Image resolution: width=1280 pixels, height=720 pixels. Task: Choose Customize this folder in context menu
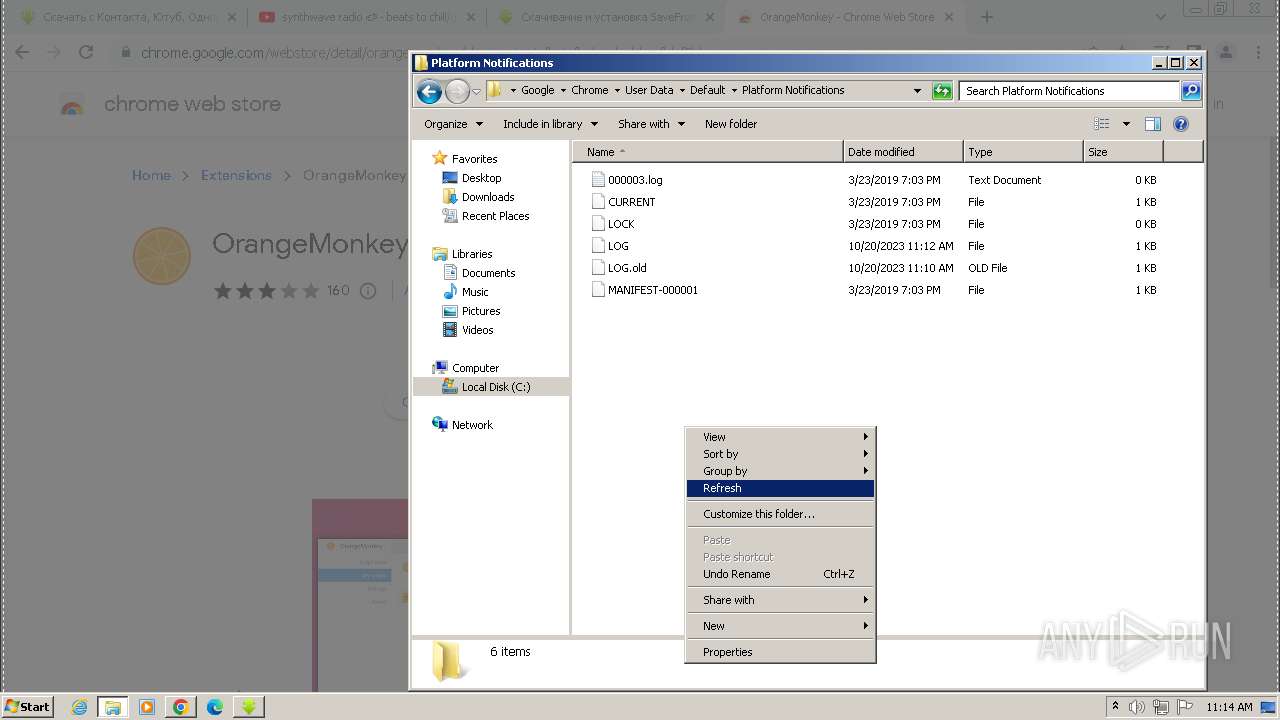[x=780, y=514]
